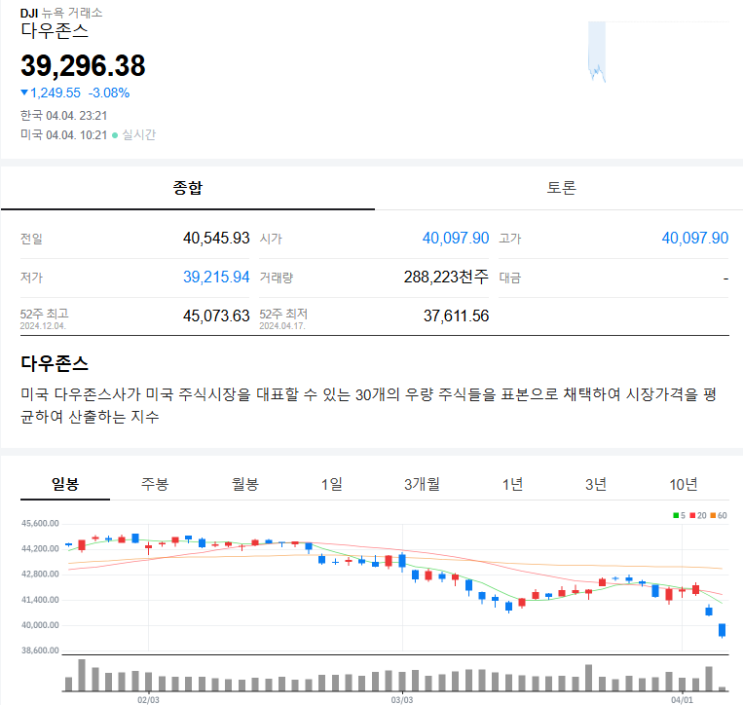Click the 2024.04.17. date under 52주 최저
743x705 pixels.
282,326
